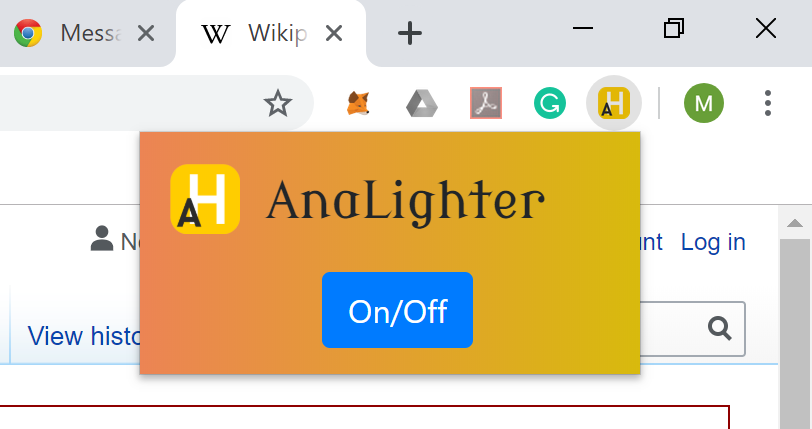This screenshot has width=812, height=429.
Task: Open the Grammarly extension icon
Action: [x=549, y=103]
